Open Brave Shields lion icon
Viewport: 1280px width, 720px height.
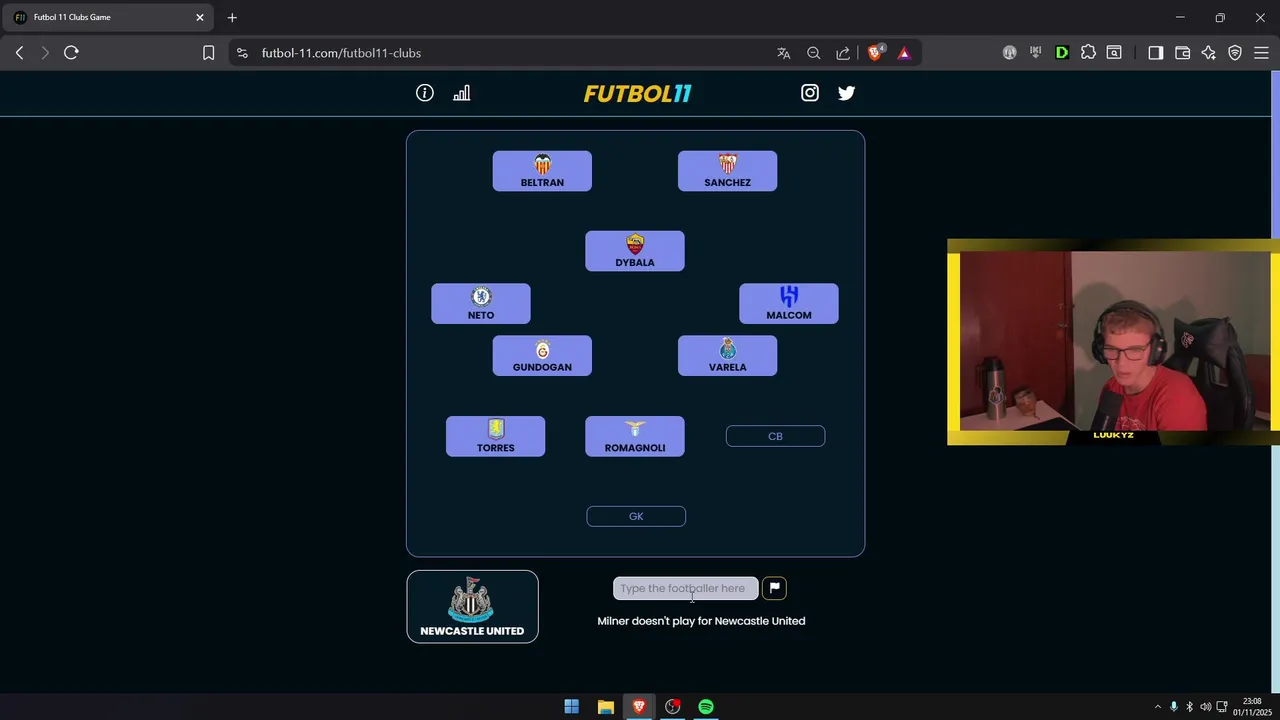tap(875, 53)
